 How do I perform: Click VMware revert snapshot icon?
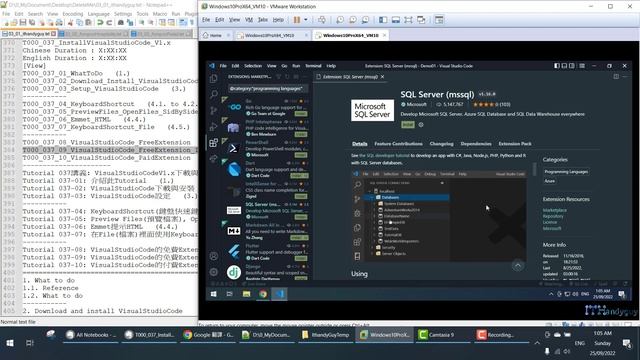coord(353,20)
